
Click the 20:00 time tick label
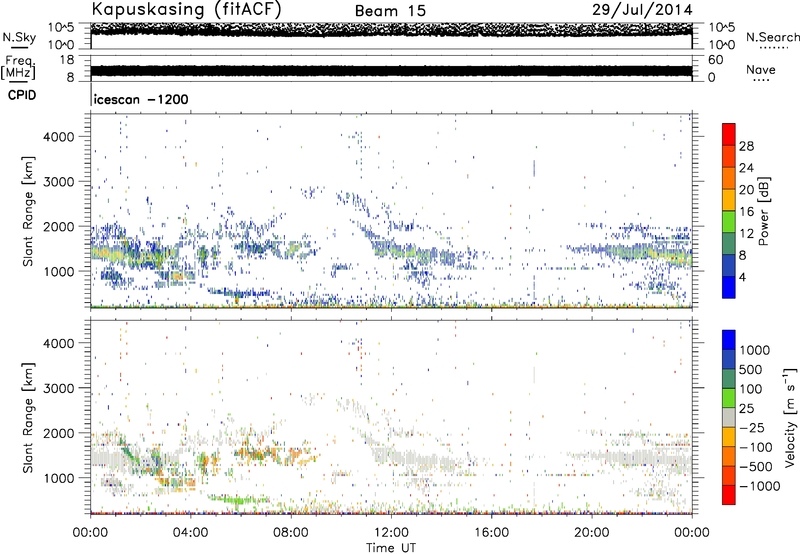pyautogui.click(x=591, y=533)
